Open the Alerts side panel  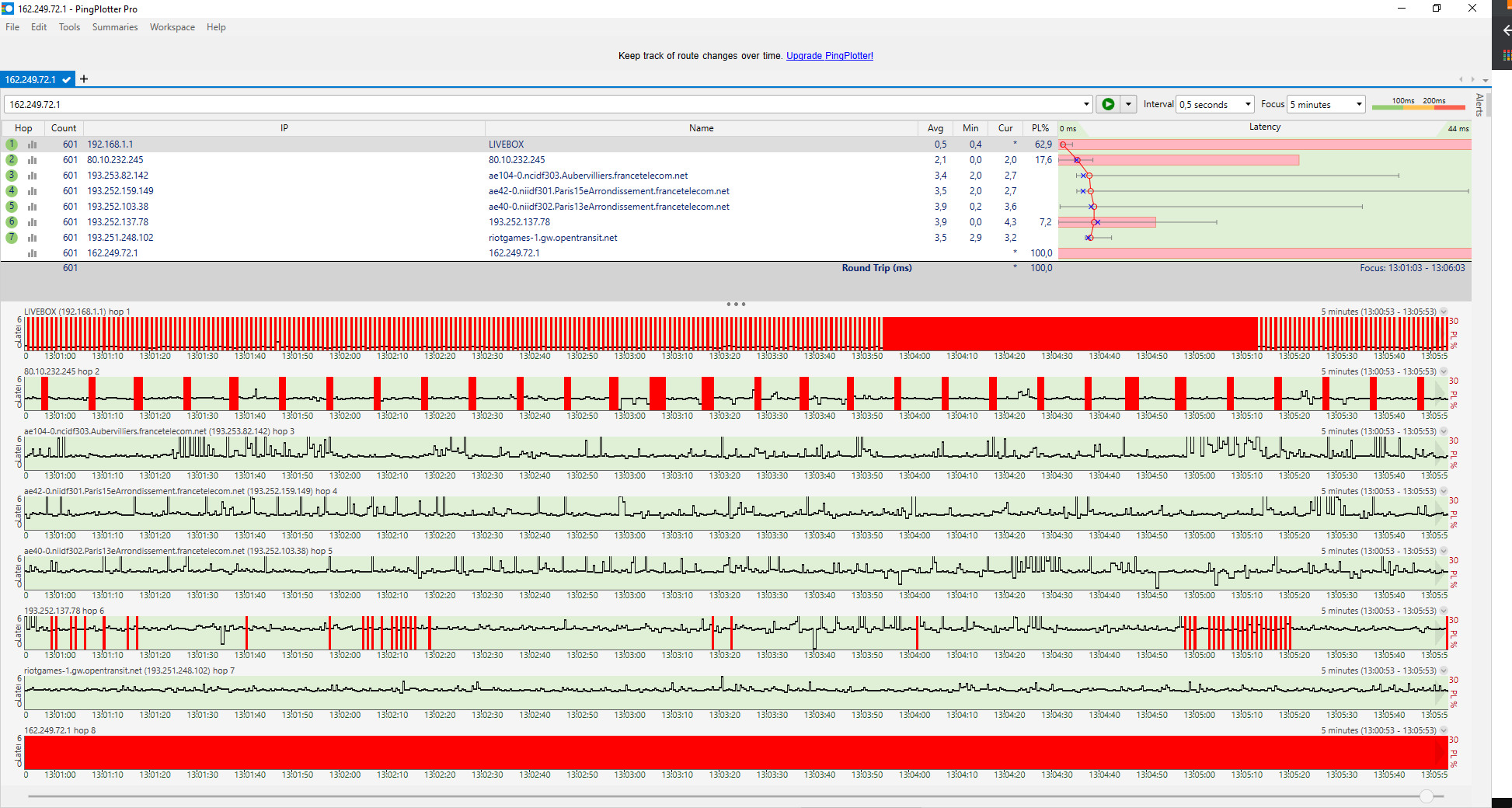pyautogui.click(x=1479, y=104)
